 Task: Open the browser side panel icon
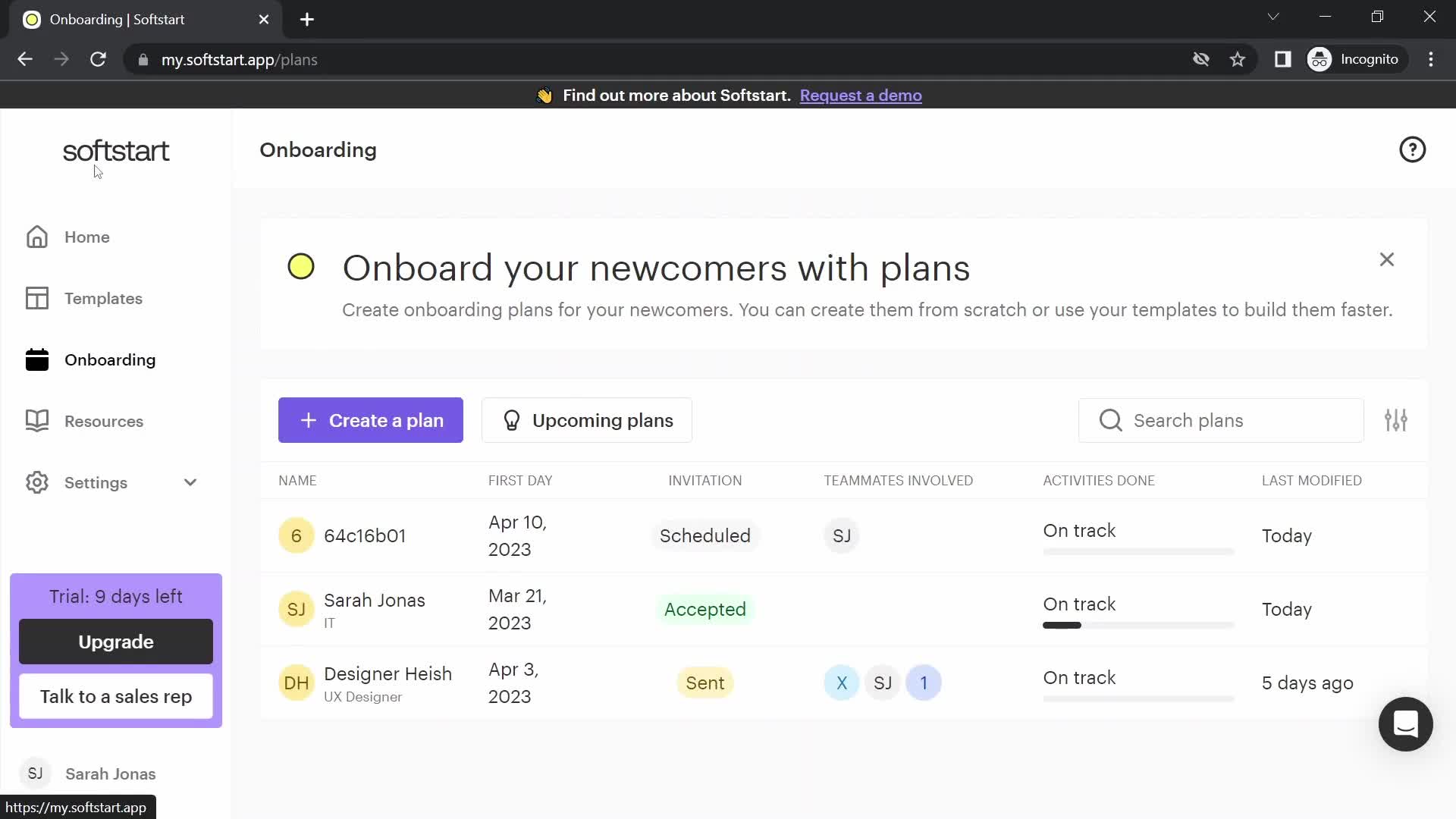pos(1283,59)
